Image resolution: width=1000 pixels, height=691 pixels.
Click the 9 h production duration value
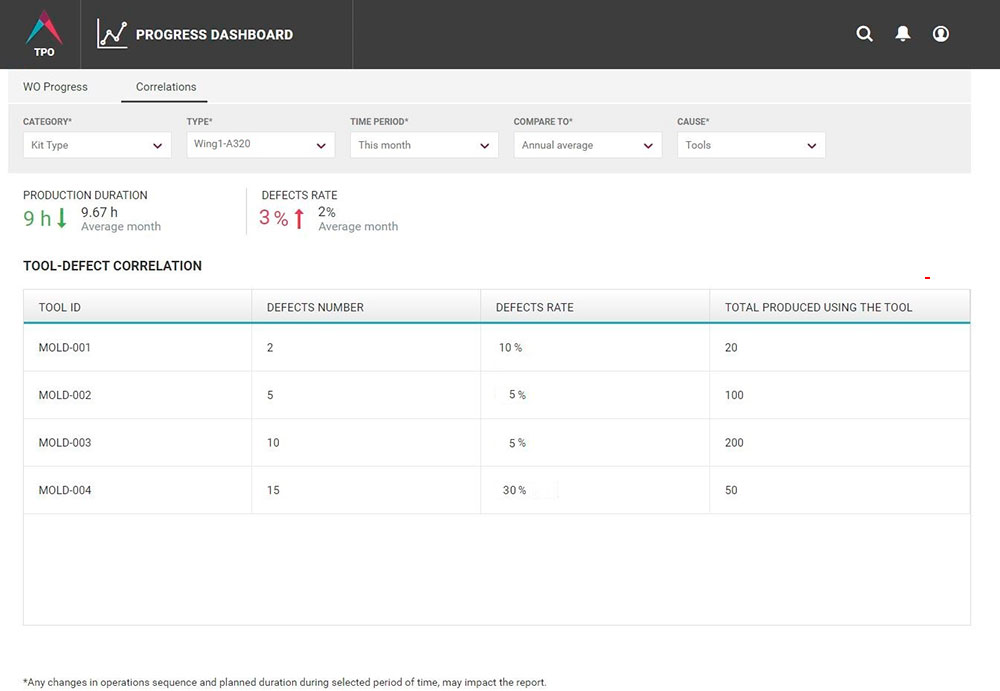point(37,218)
